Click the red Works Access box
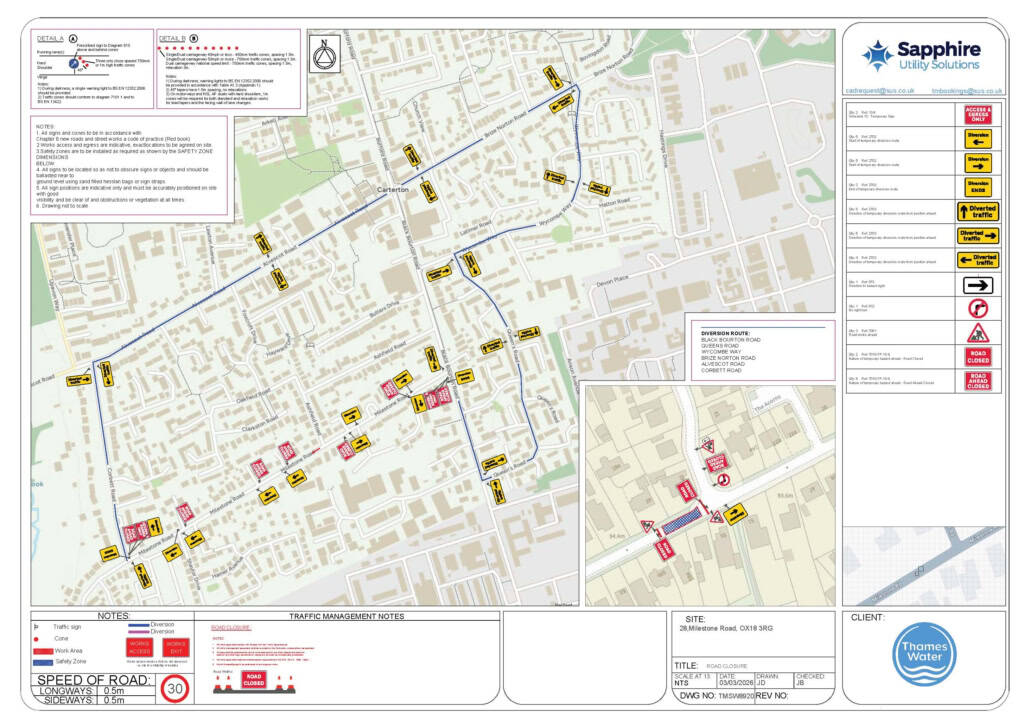Image resolution: width=1030 pixels, height=728 pixels. pyautogui.click(x=139, y=647)
